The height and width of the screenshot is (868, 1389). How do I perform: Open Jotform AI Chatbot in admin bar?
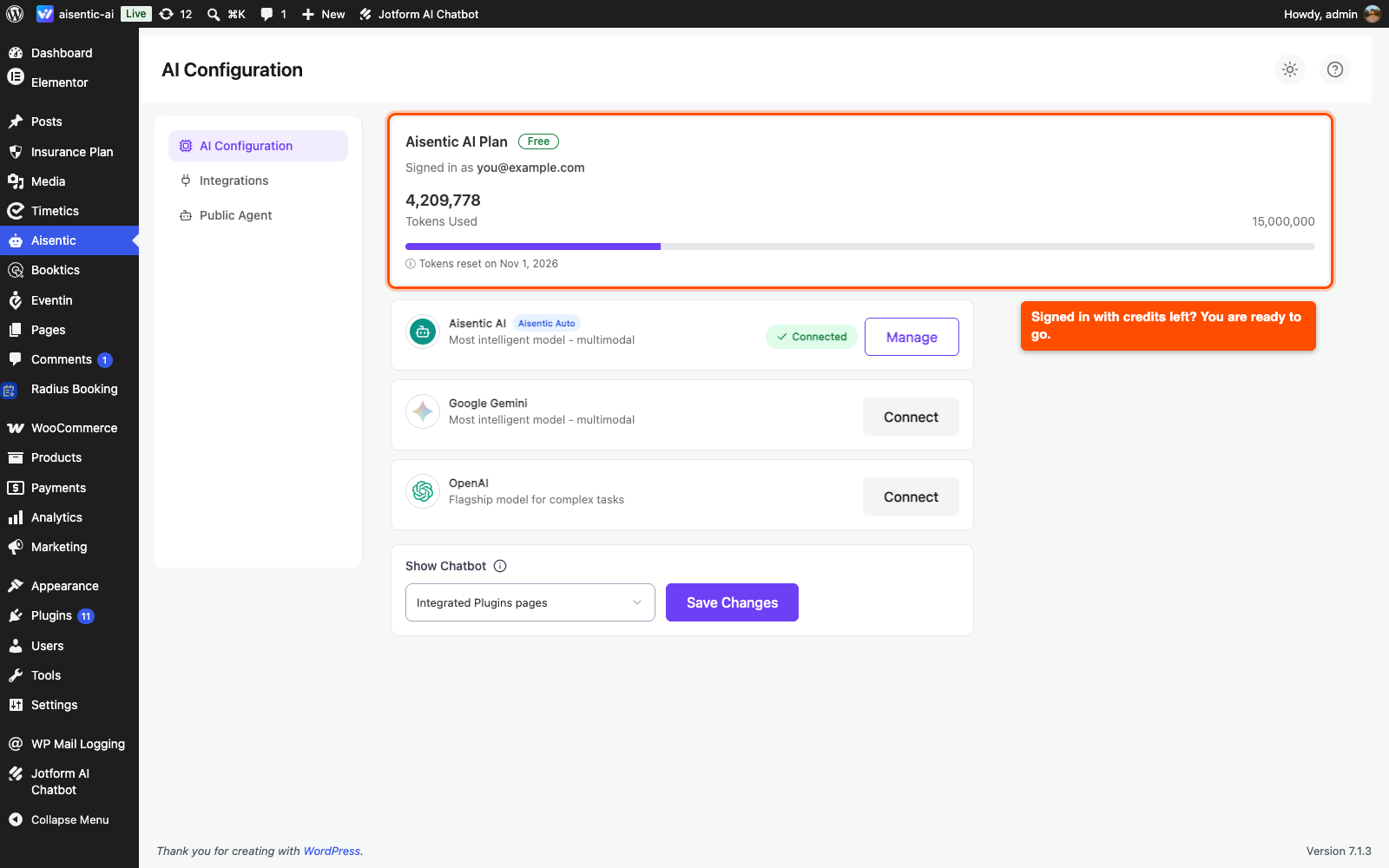click(419, 14)
